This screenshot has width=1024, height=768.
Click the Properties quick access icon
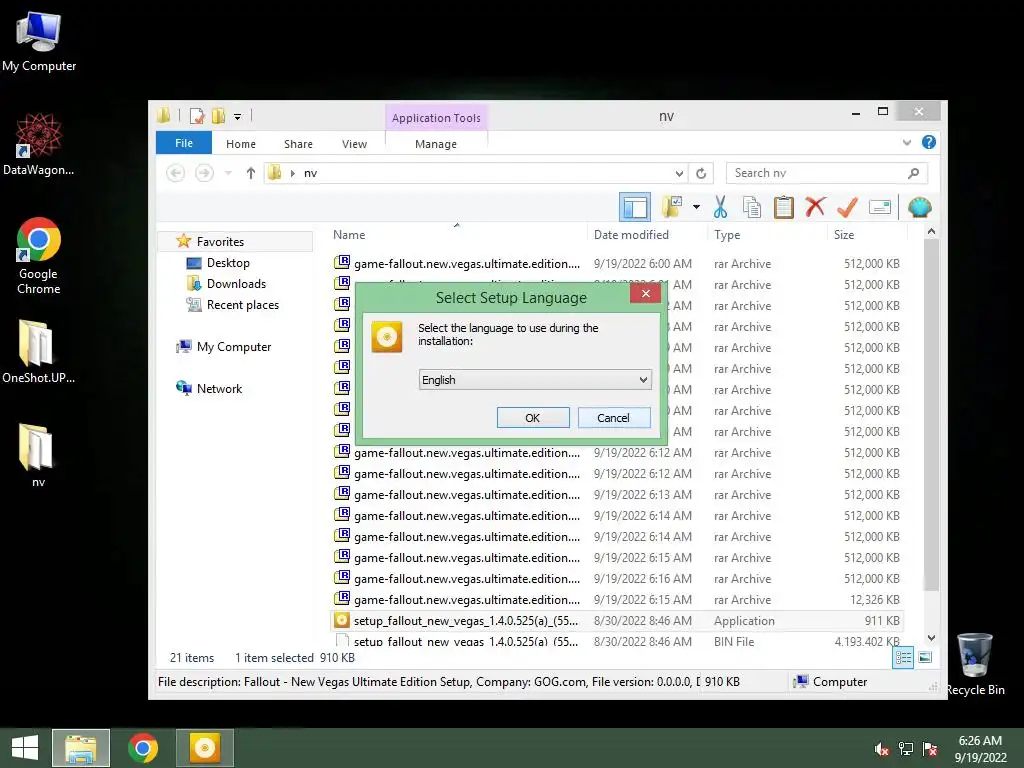point(197,116)
